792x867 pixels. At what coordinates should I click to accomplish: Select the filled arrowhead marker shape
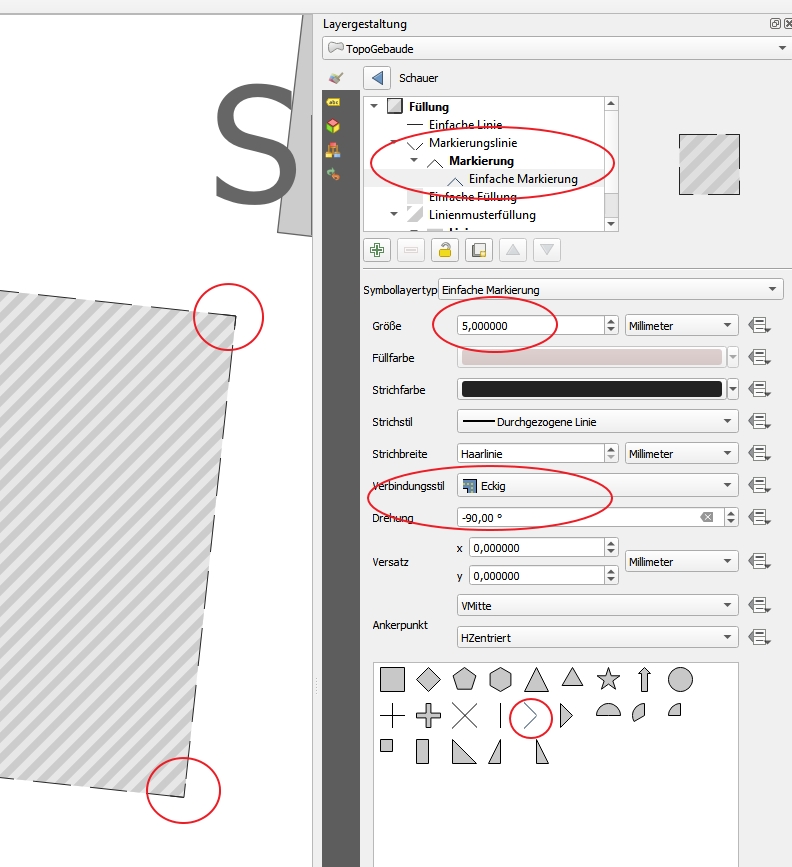566,715
